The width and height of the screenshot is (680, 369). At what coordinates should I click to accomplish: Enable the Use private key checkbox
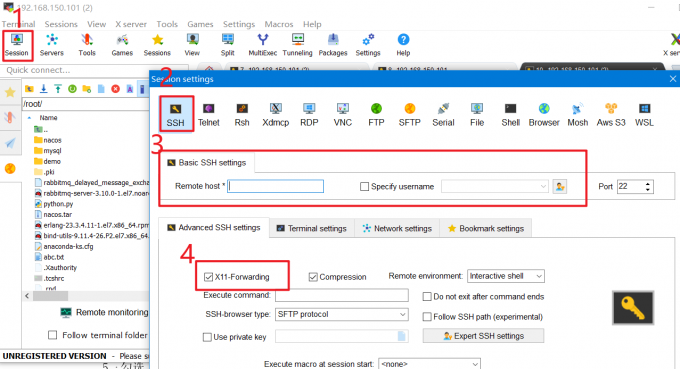pos(207,337)
